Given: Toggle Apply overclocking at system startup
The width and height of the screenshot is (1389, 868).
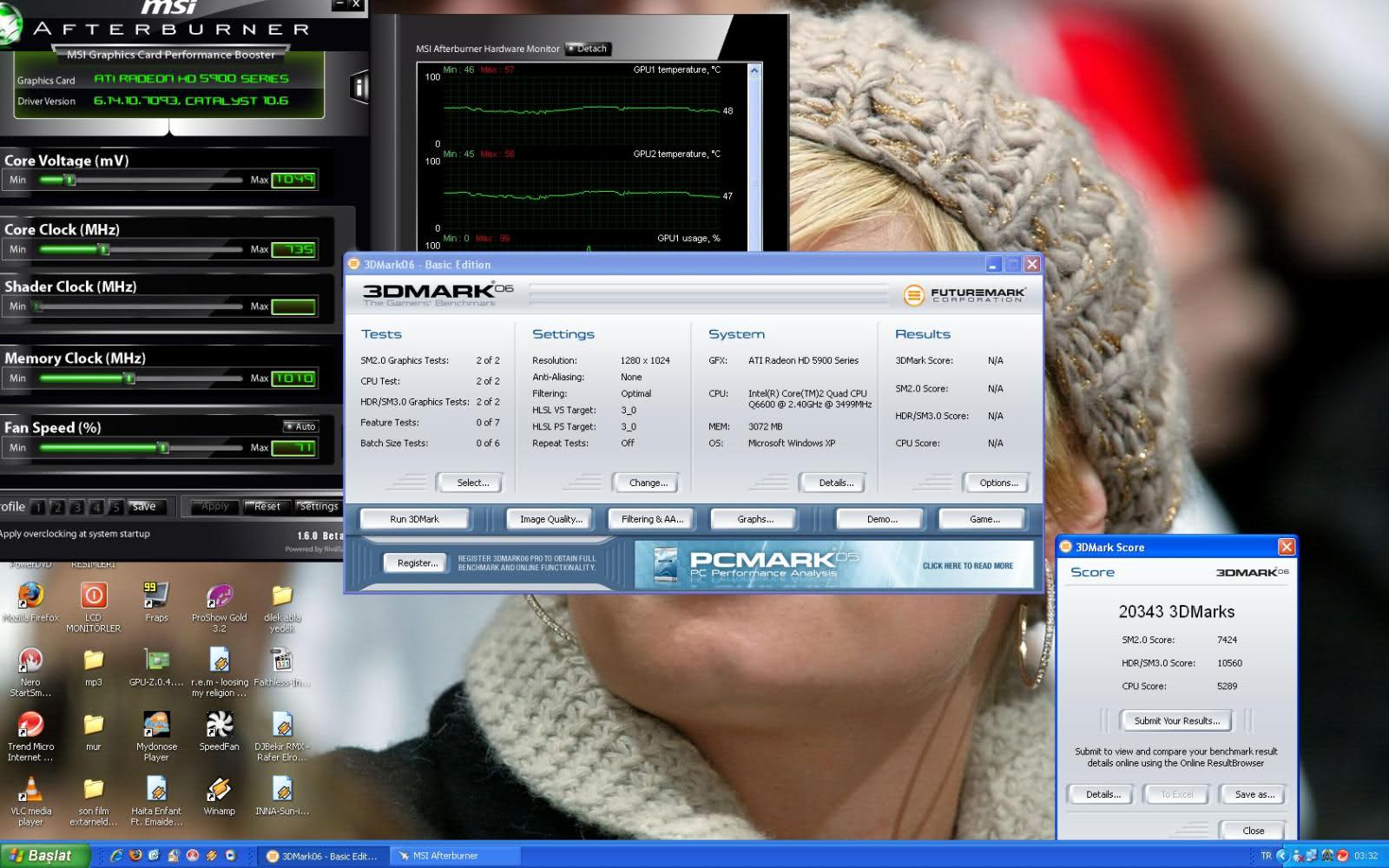Looking at the screenshot, I should 75,534.
